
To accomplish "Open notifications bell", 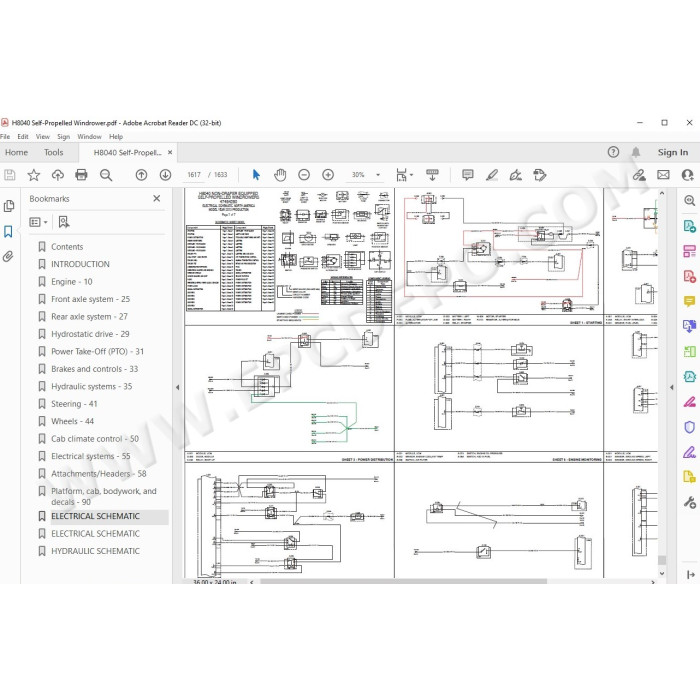I will tap(636, 153).
